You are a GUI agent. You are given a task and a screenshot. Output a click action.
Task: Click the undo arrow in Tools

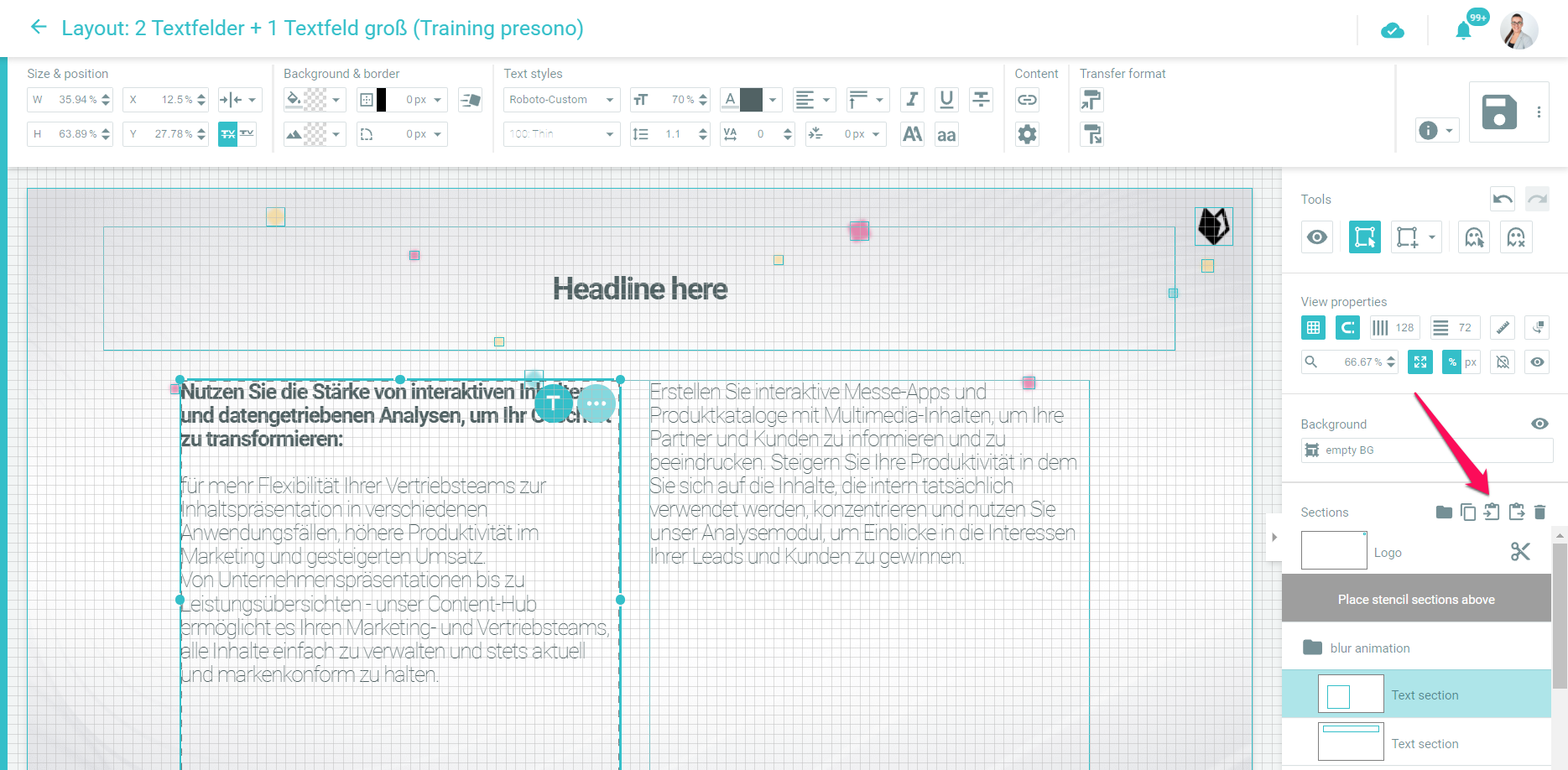(1502, 199)
